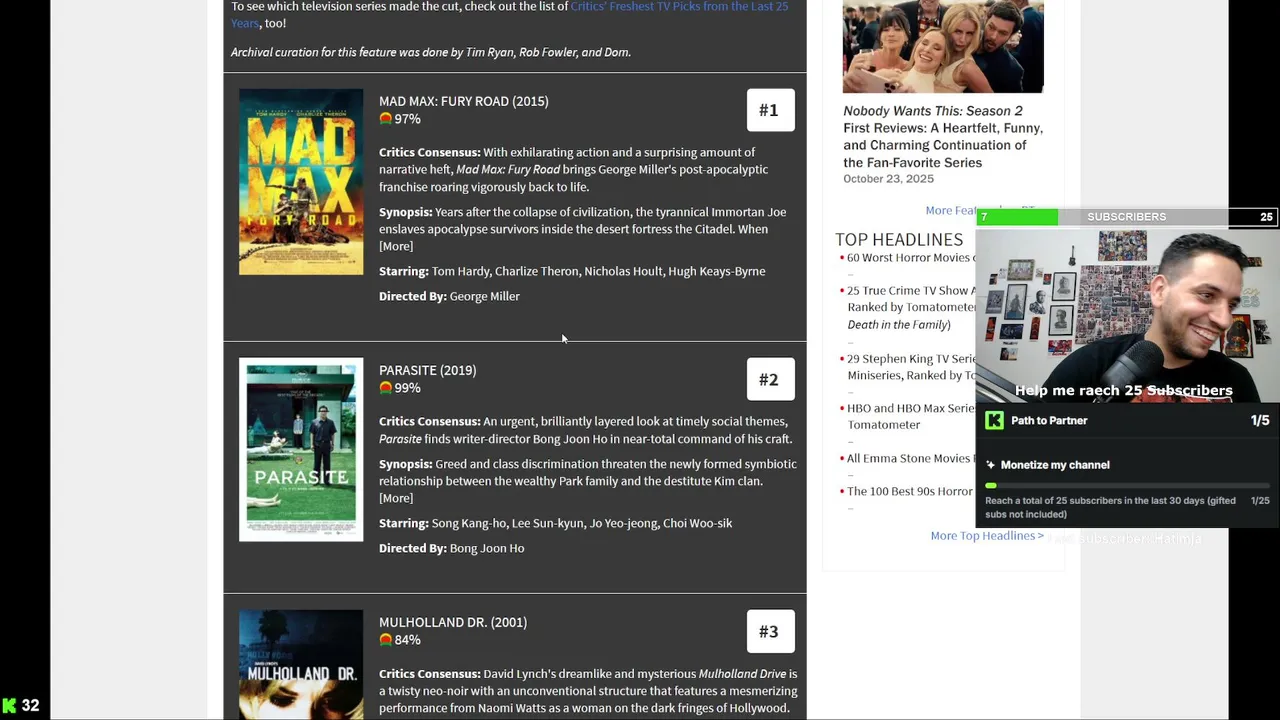1280x720 pixels.
Task: Open the Mulholland Dr. poster thumbnail
Action: point(301,664)
